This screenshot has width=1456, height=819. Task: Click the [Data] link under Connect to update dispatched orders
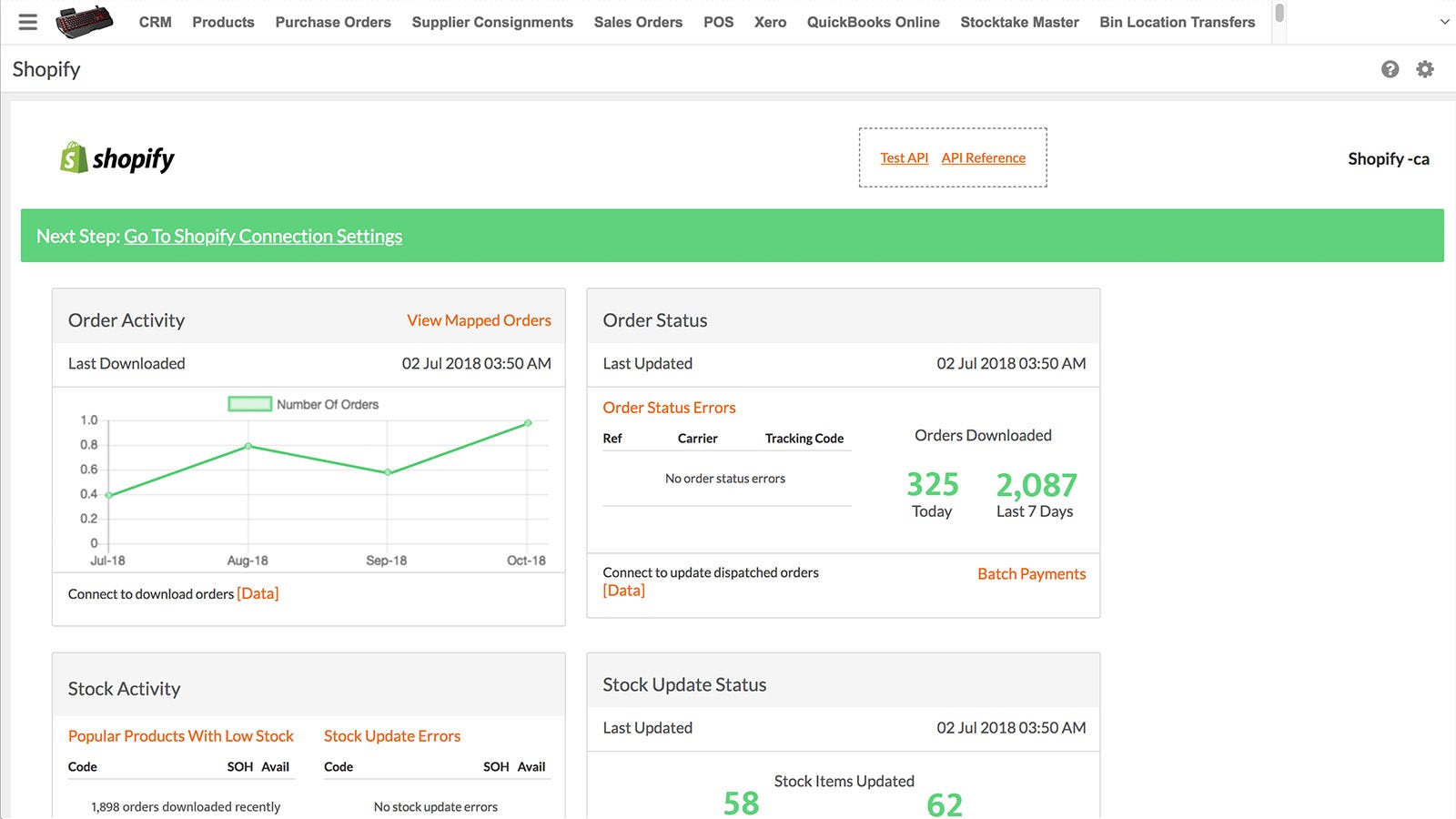click(x=623, y=591)
